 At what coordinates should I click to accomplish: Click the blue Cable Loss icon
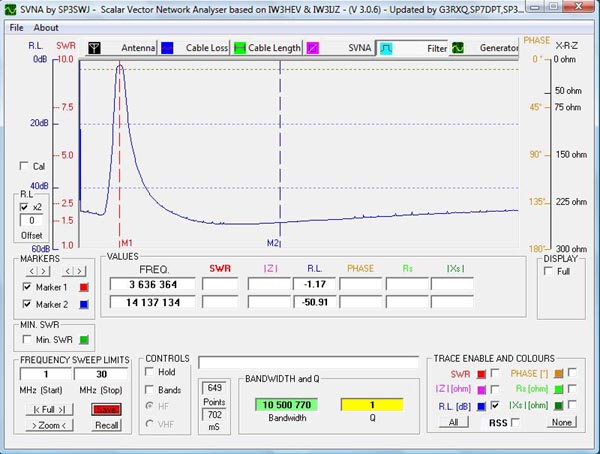point(168,47)
